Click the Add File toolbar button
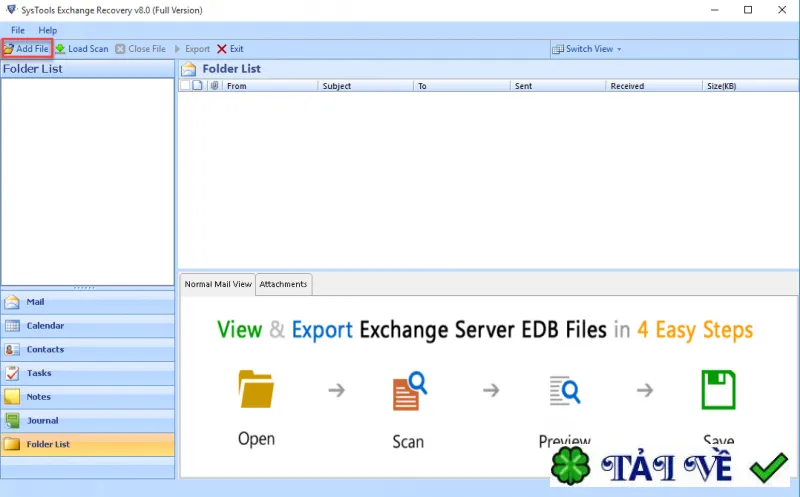800x497 pixels. (27, 49)
